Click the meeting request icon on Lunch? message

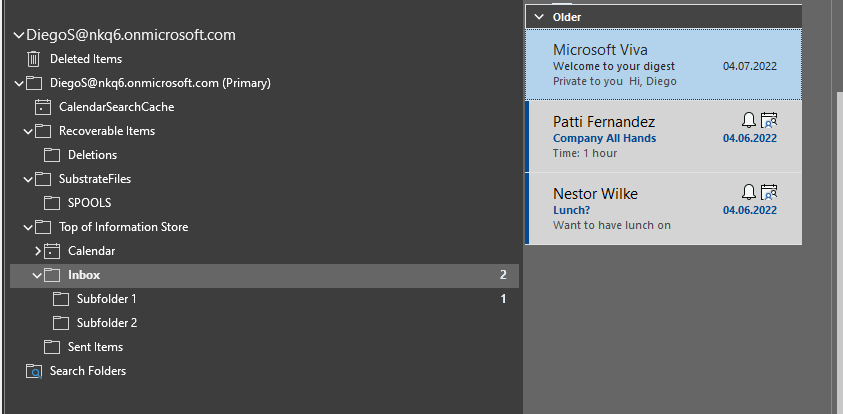pos(769,192)
